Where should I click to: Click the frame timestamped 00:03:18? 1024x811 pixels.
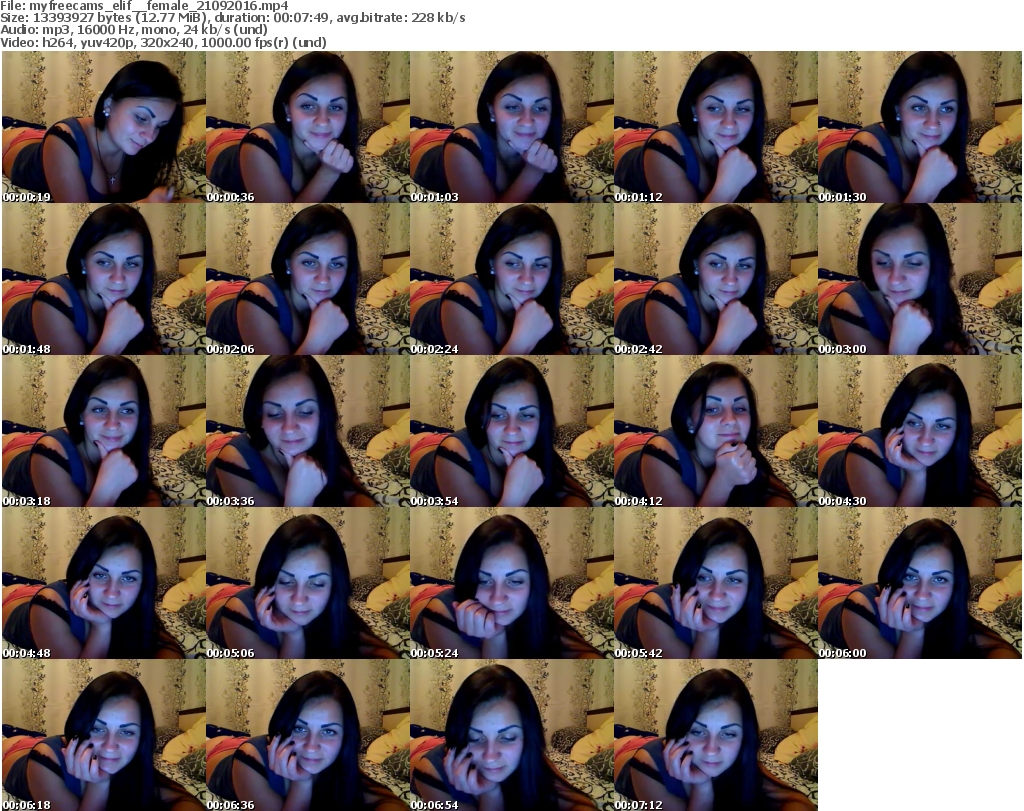point(104,431)
